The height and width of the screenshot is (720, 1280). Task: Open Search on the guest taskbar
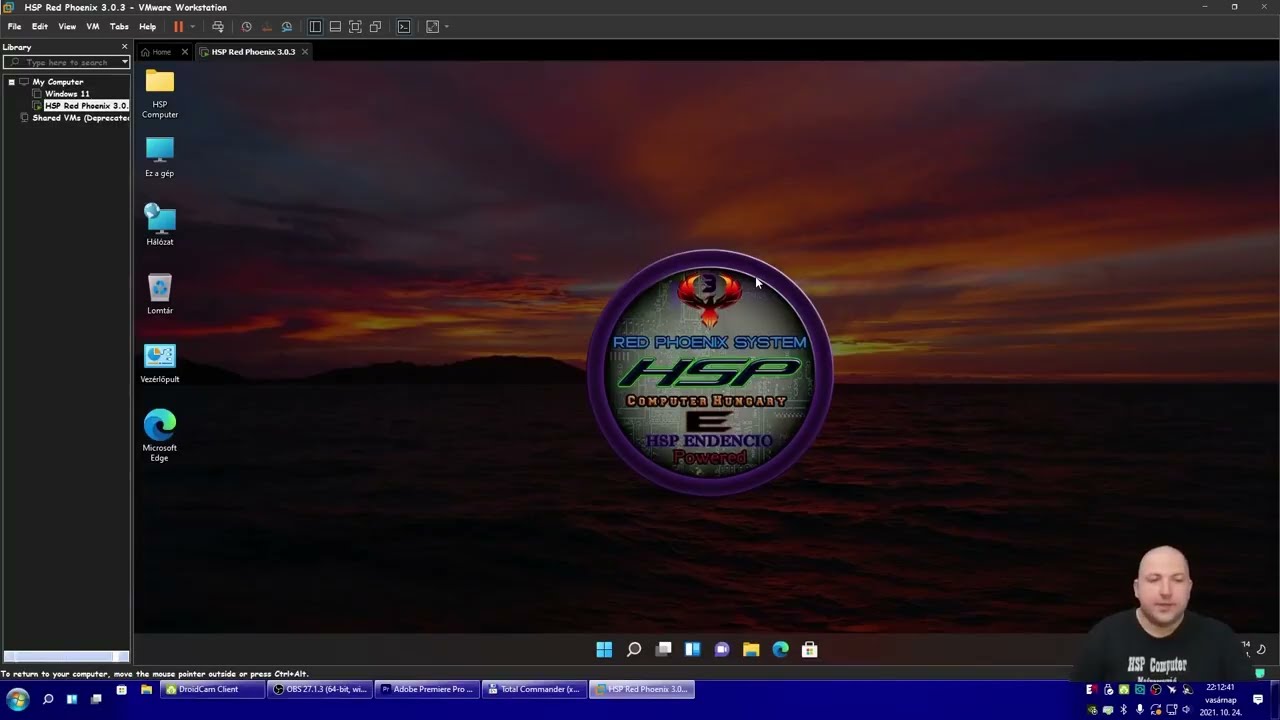click(634, 650)
